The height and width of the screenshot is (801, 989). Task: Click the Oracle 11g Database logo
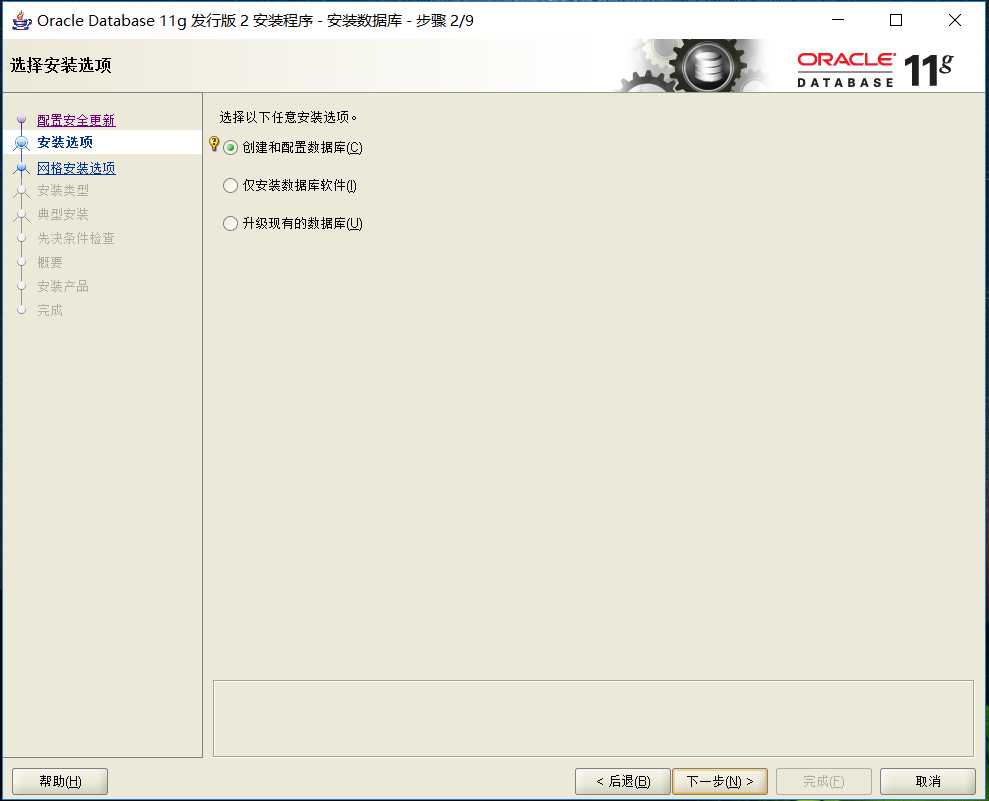(875, 69)
